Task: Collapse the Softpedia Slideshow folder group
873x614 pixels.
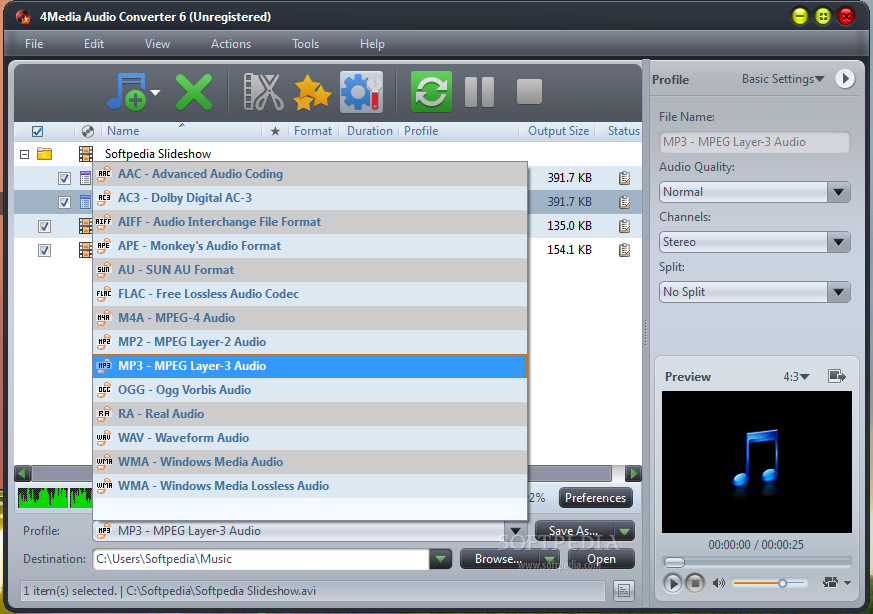Action: (24, 154)
